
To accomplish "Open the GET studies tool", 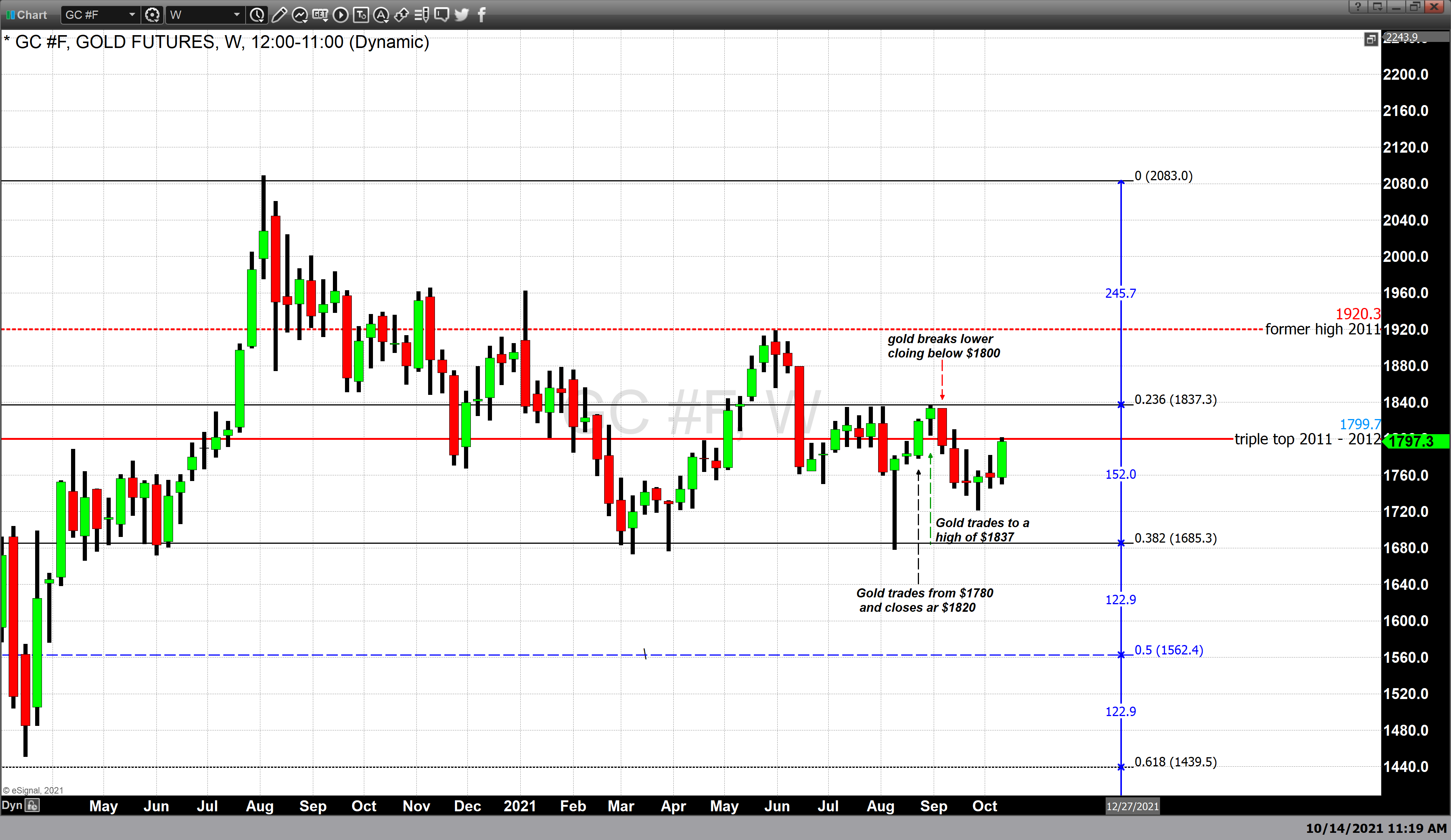I will click(321, 15).
